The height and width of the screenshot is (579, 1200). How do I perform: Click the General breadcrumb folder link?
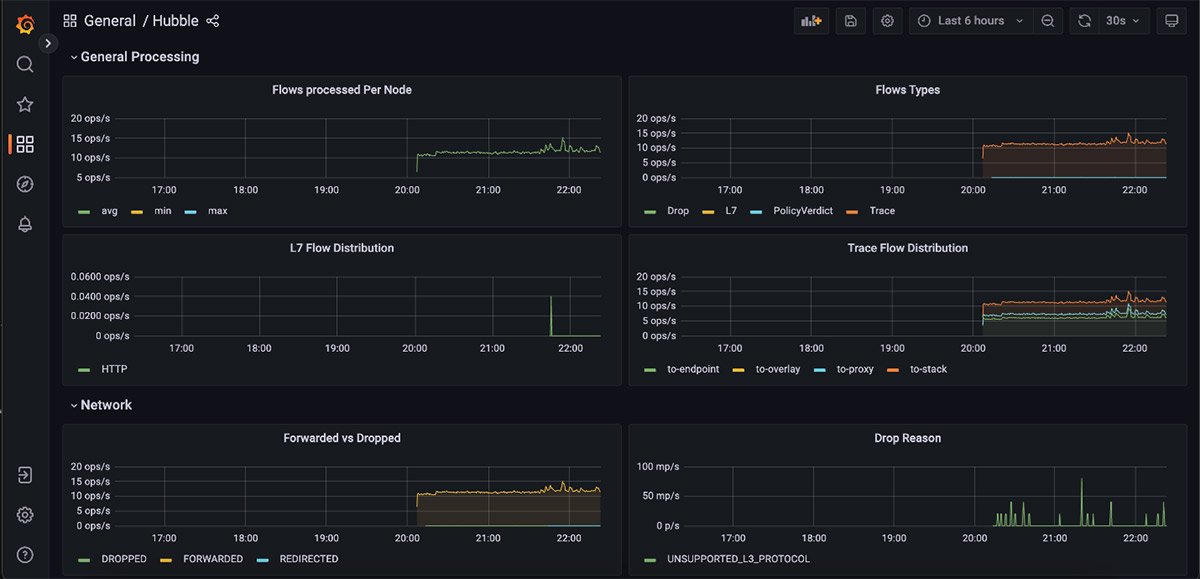click(x=109, y=21)
